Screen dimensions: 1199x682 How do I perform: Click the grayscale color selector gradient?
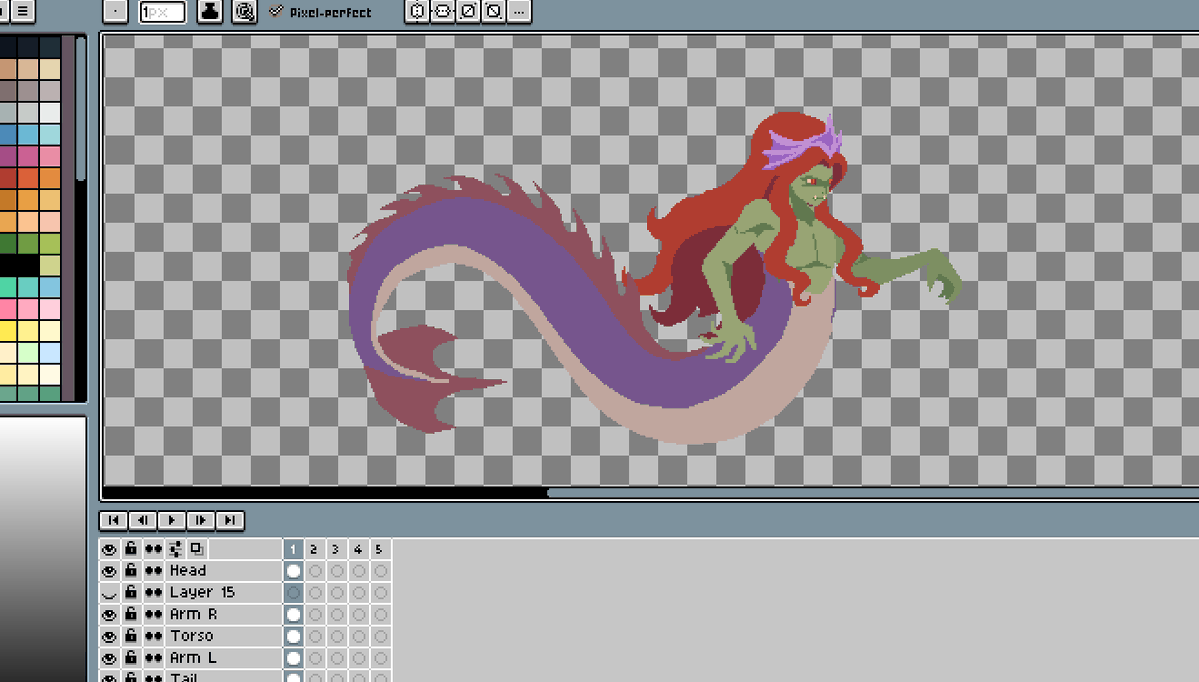43,549
